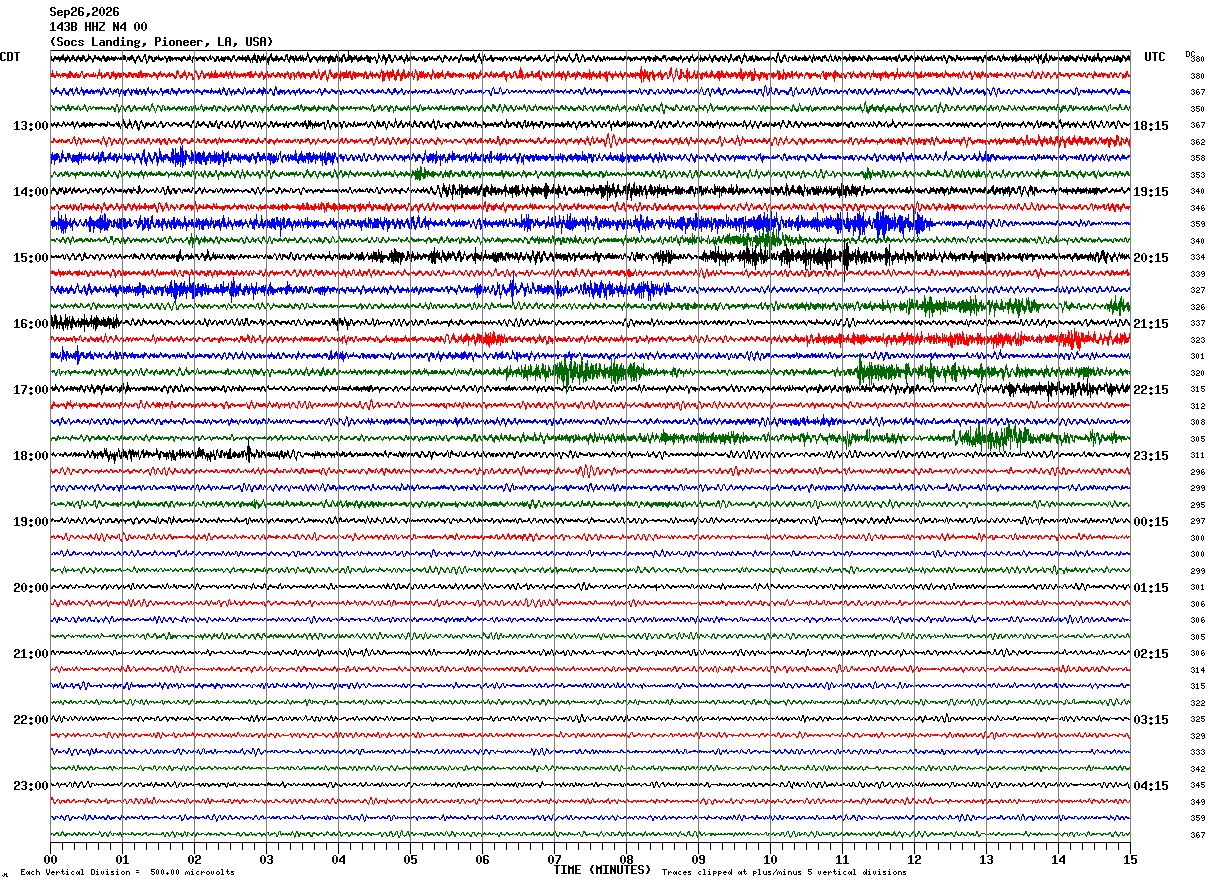
Task: Click the 00 minute tick on the x-axis
Action: point(50,859)
